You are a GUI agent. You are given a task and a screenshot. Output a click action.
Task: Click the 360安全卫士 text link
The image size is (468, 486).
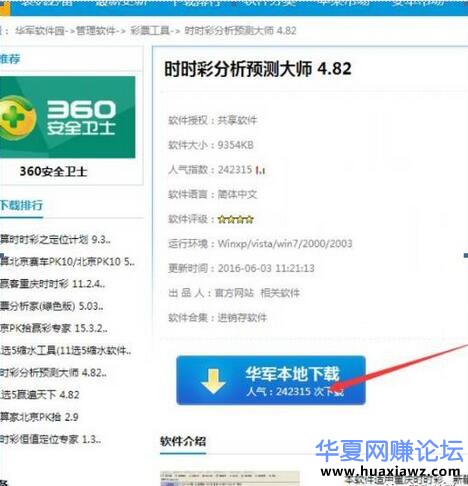(53, 171)
